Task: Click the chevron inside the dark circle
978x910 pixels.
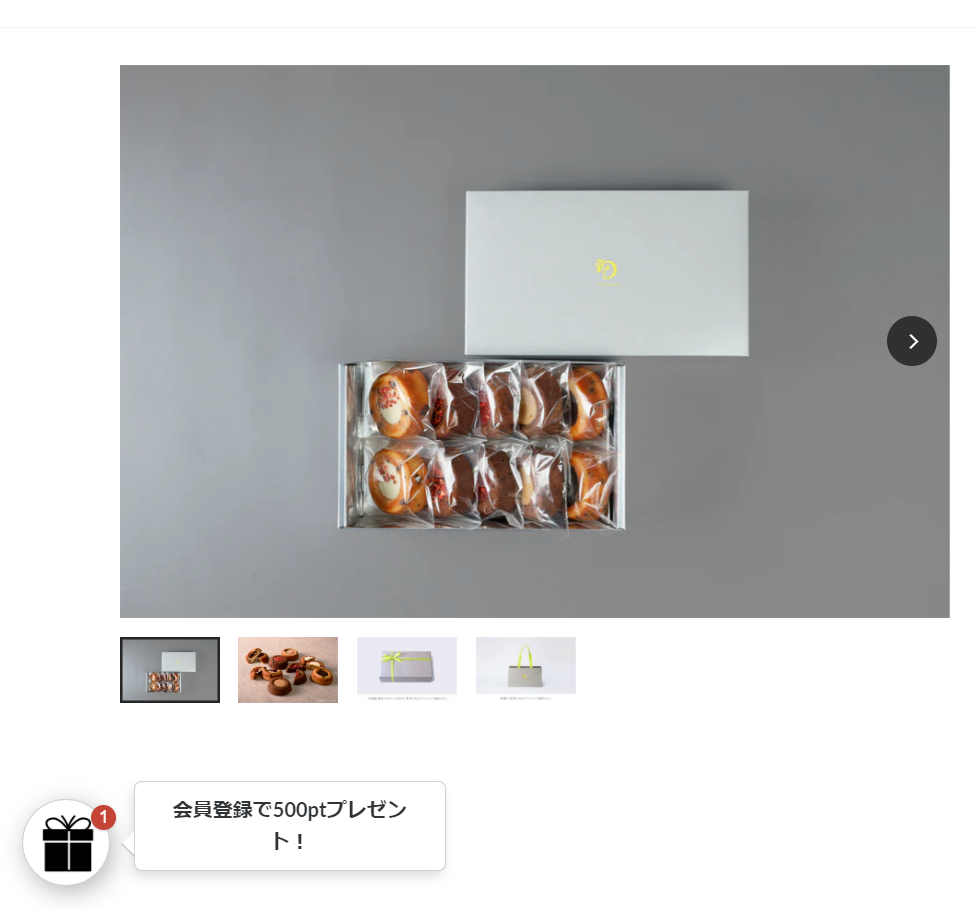Action: click(x=913, y=341)
